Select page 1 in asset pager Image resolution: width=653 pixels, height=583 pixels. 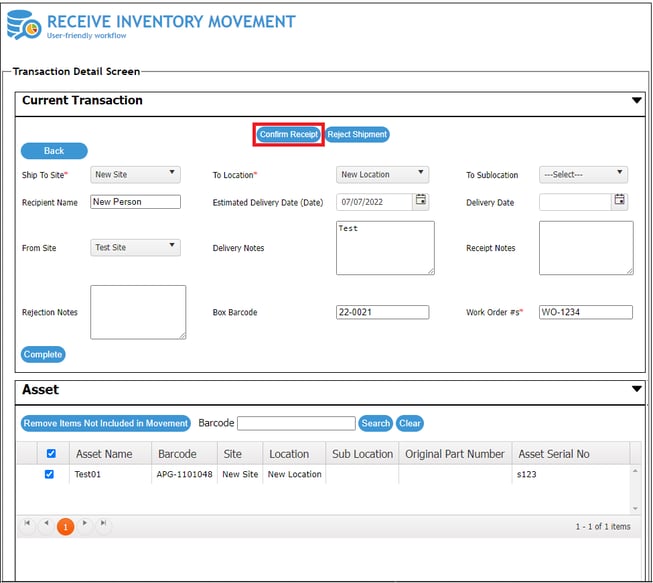pos(65,526)
